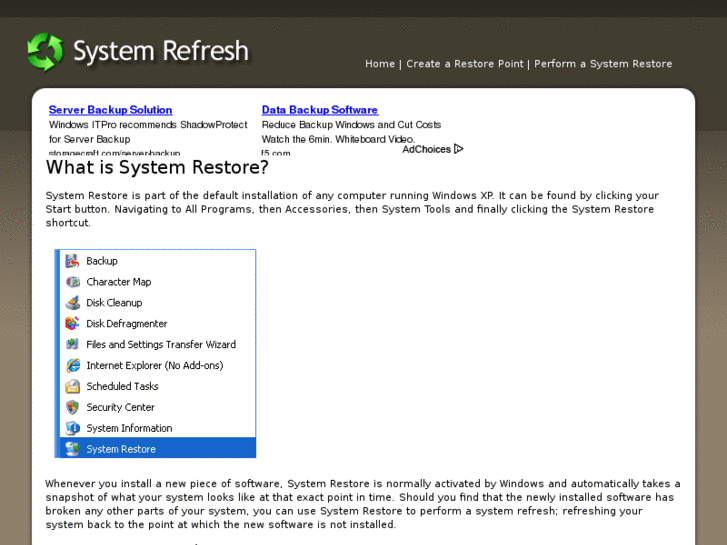This screenshot has height=545, width=727.
Task: Click the ad text 'Windows ITPro recommends ShadowProtect'
Action: coord(148,125)
